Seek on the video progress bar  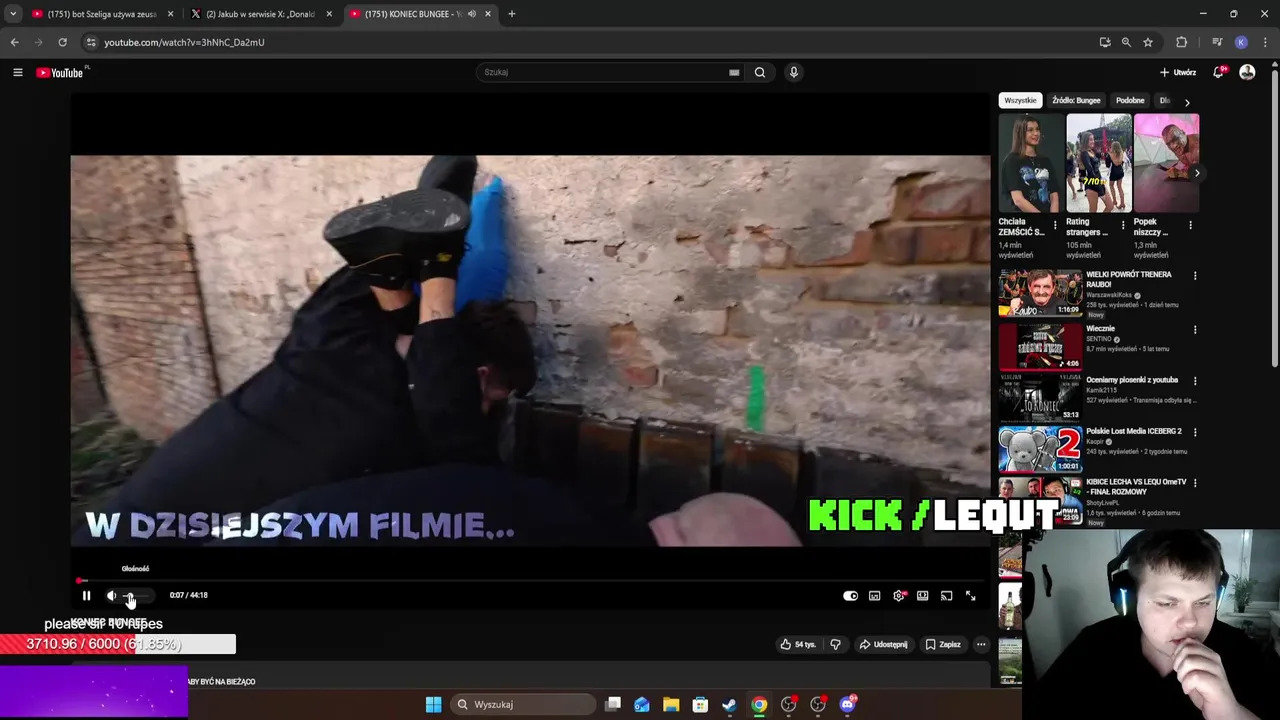[x=530, y=580]
